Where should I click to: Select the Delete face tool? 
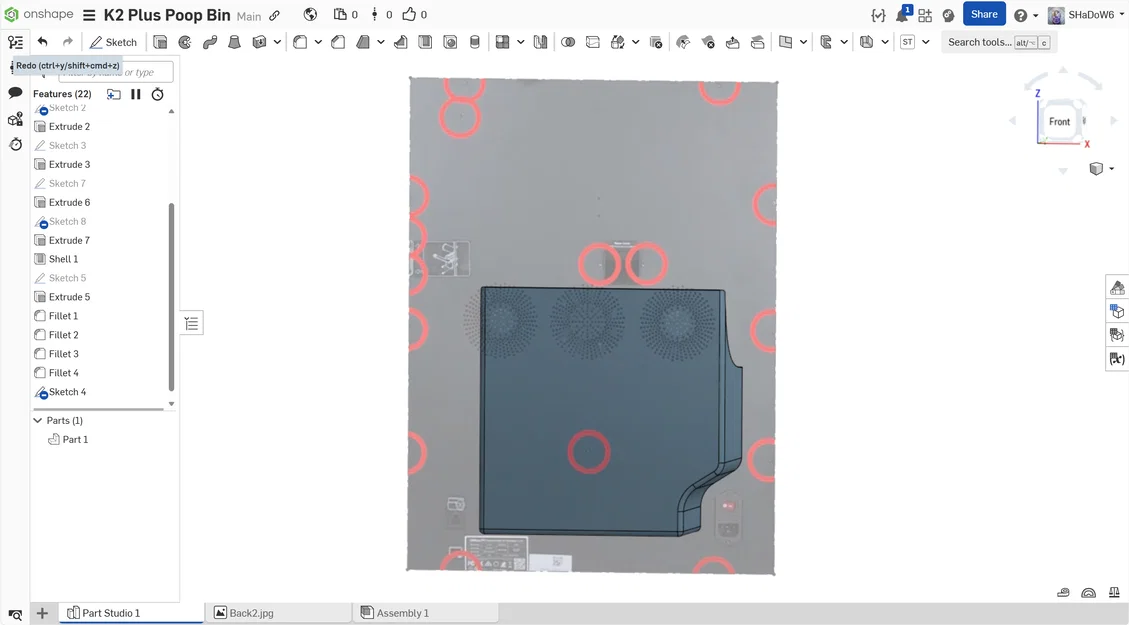point(708,42)
